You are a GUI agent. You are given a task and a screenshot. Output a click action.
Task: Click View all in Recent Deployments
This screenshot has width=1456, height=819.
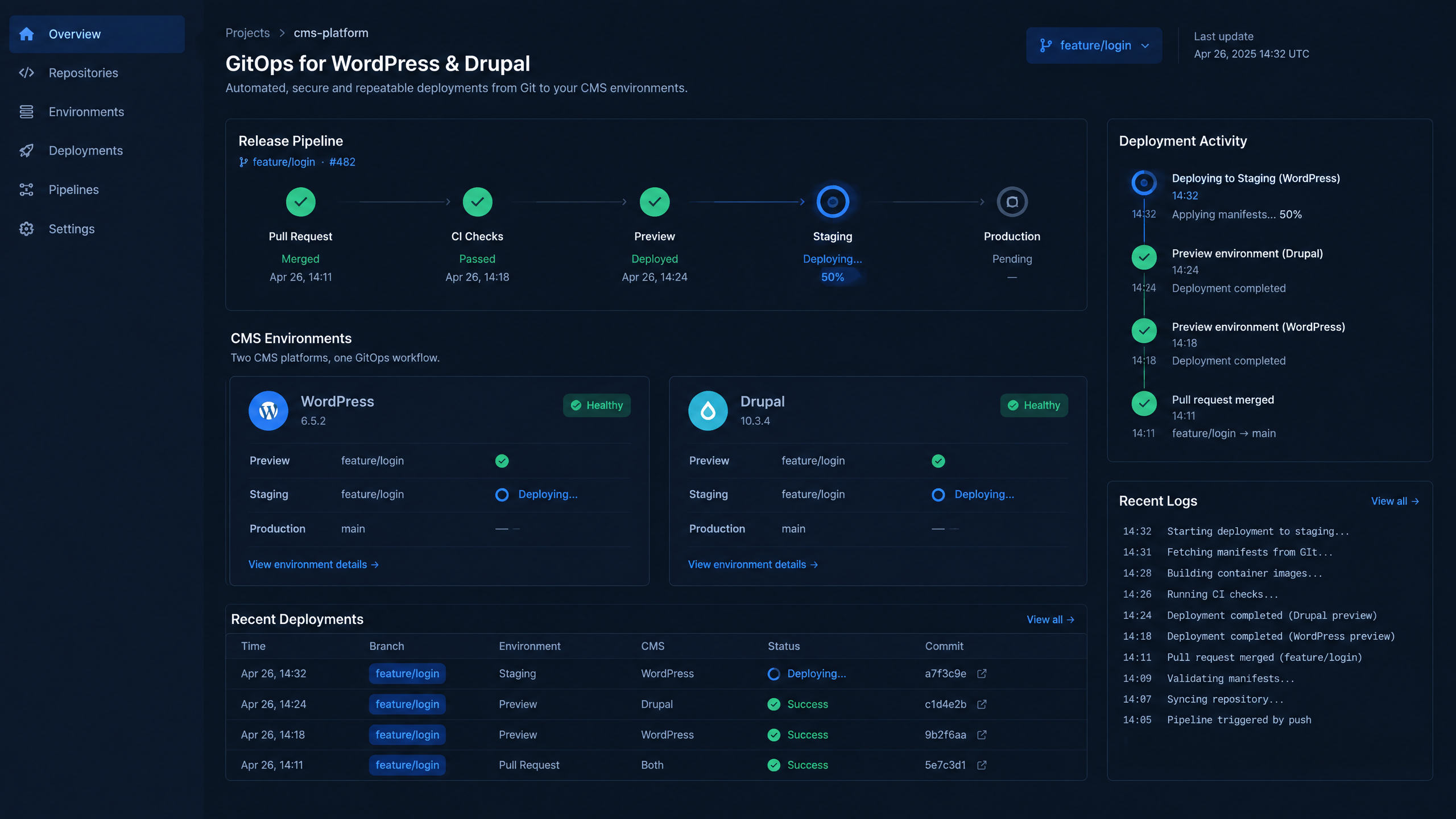coord(1050,619)
